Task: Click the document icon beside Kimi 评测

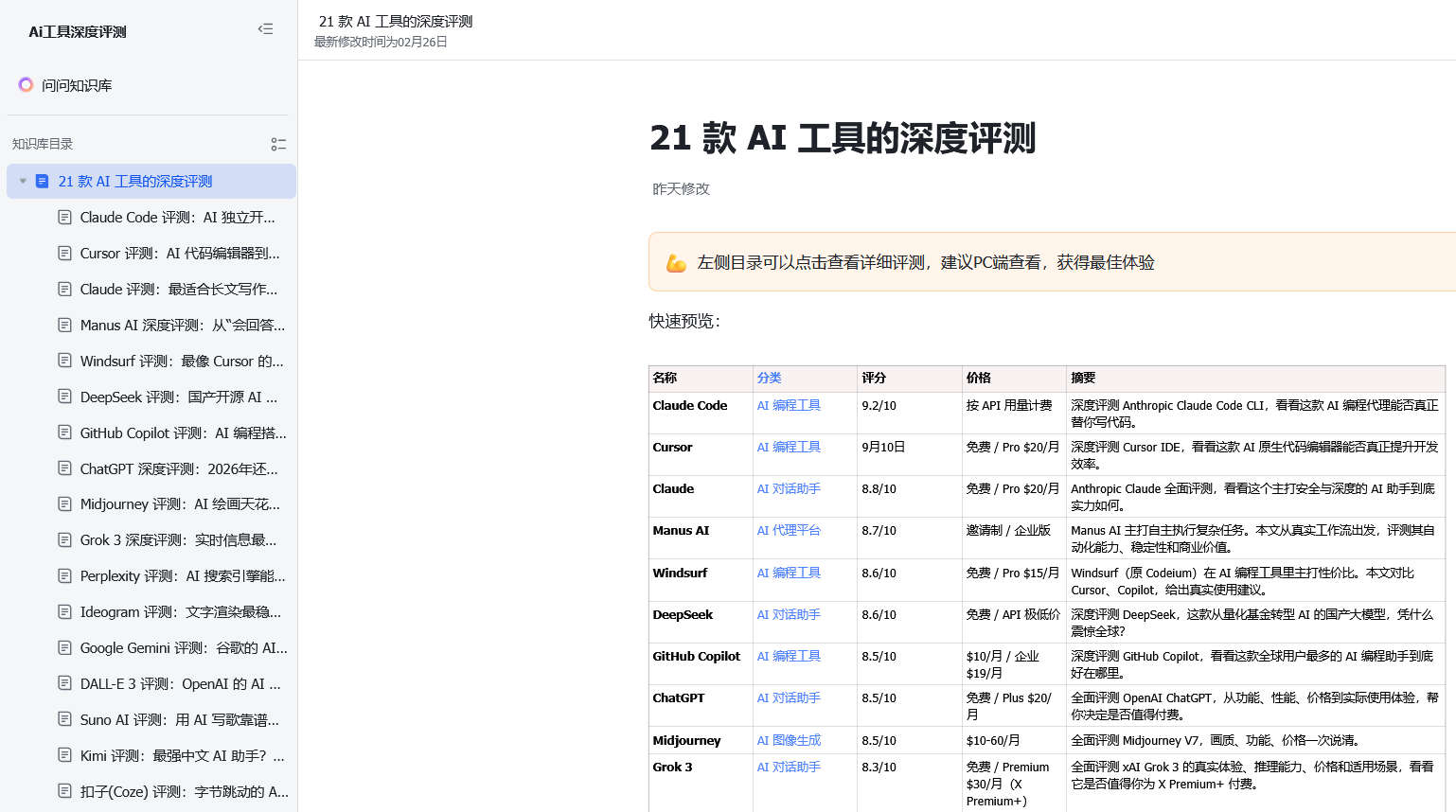Action: pos(64,756)
